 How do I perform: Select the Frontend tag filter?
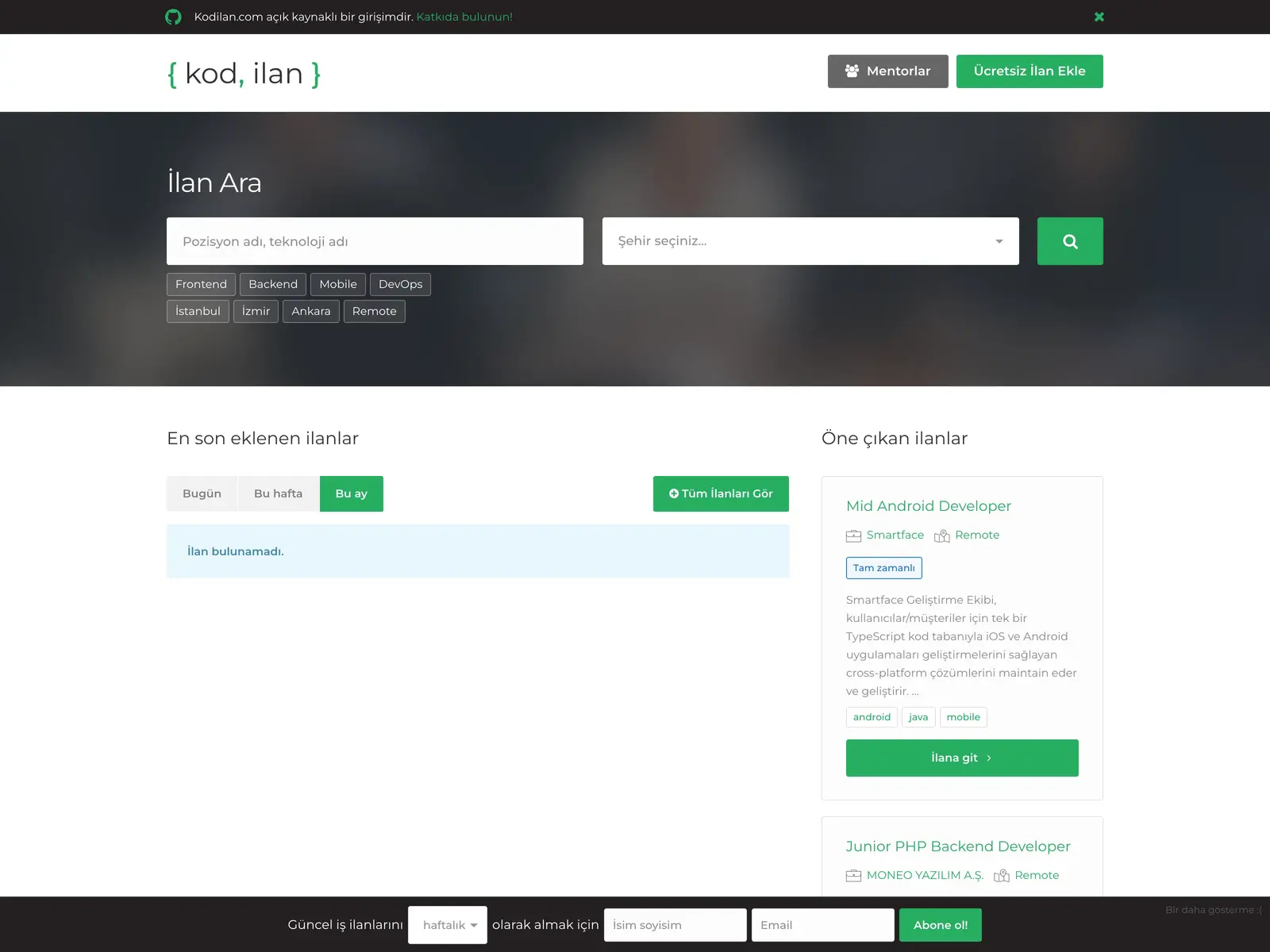pos(201,284)
